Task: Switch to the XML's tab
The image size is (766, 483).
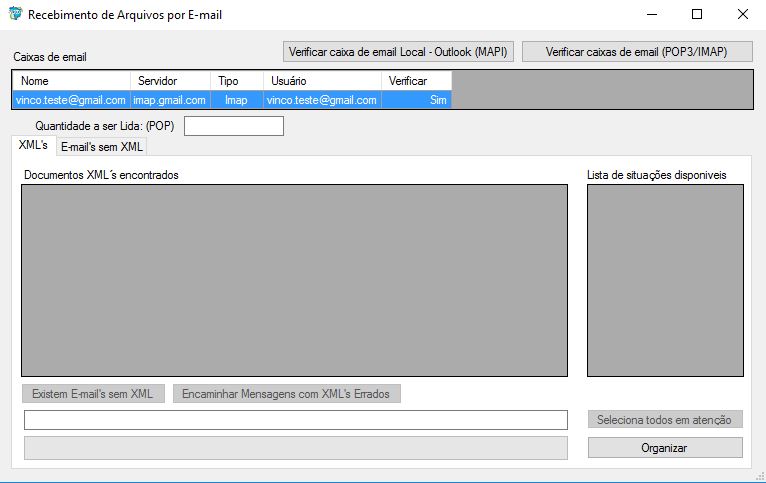Action: (33, 145)
